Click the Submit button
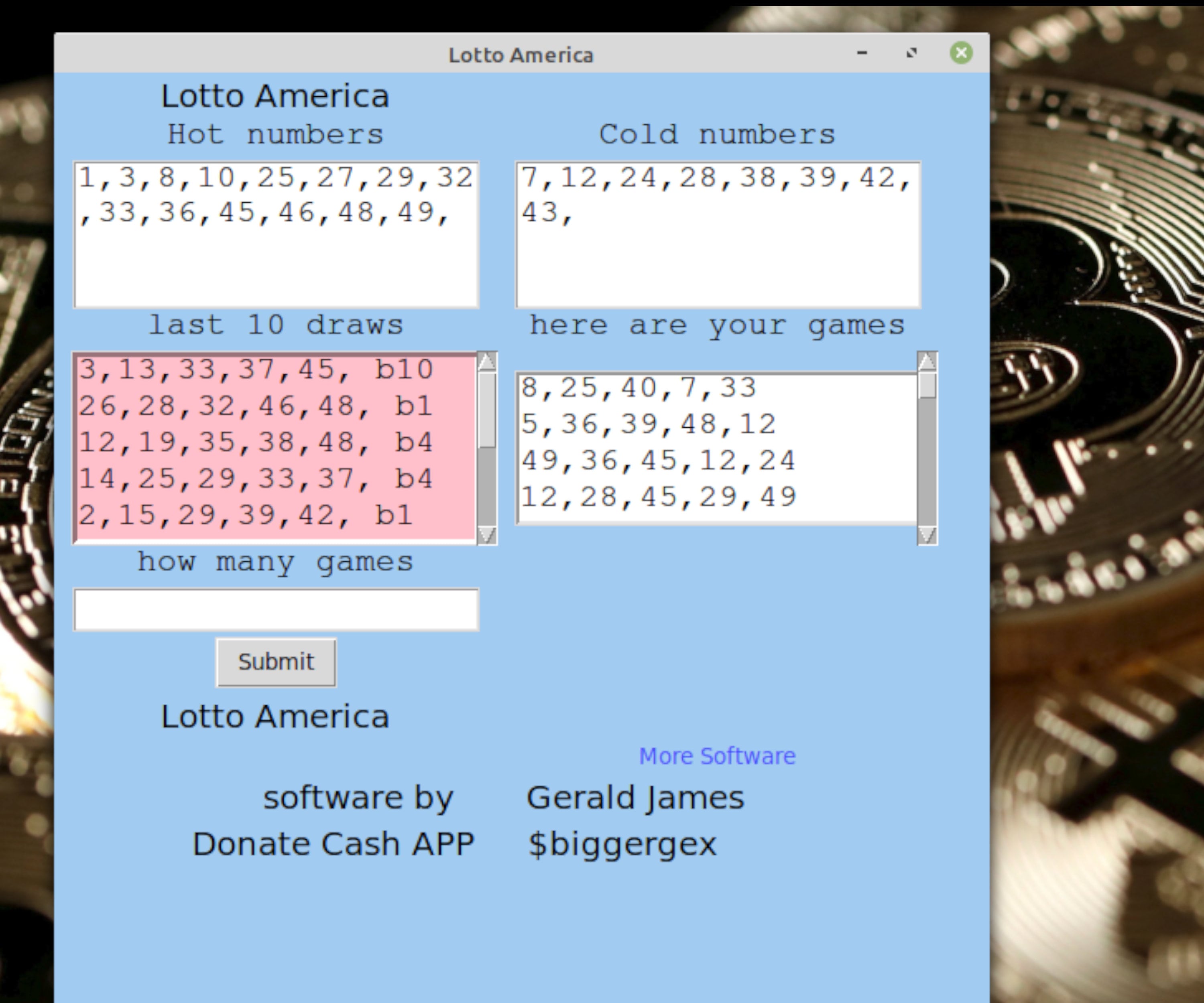The height and width of the screenshot is (1003, 1204). (x=276, y=662)
